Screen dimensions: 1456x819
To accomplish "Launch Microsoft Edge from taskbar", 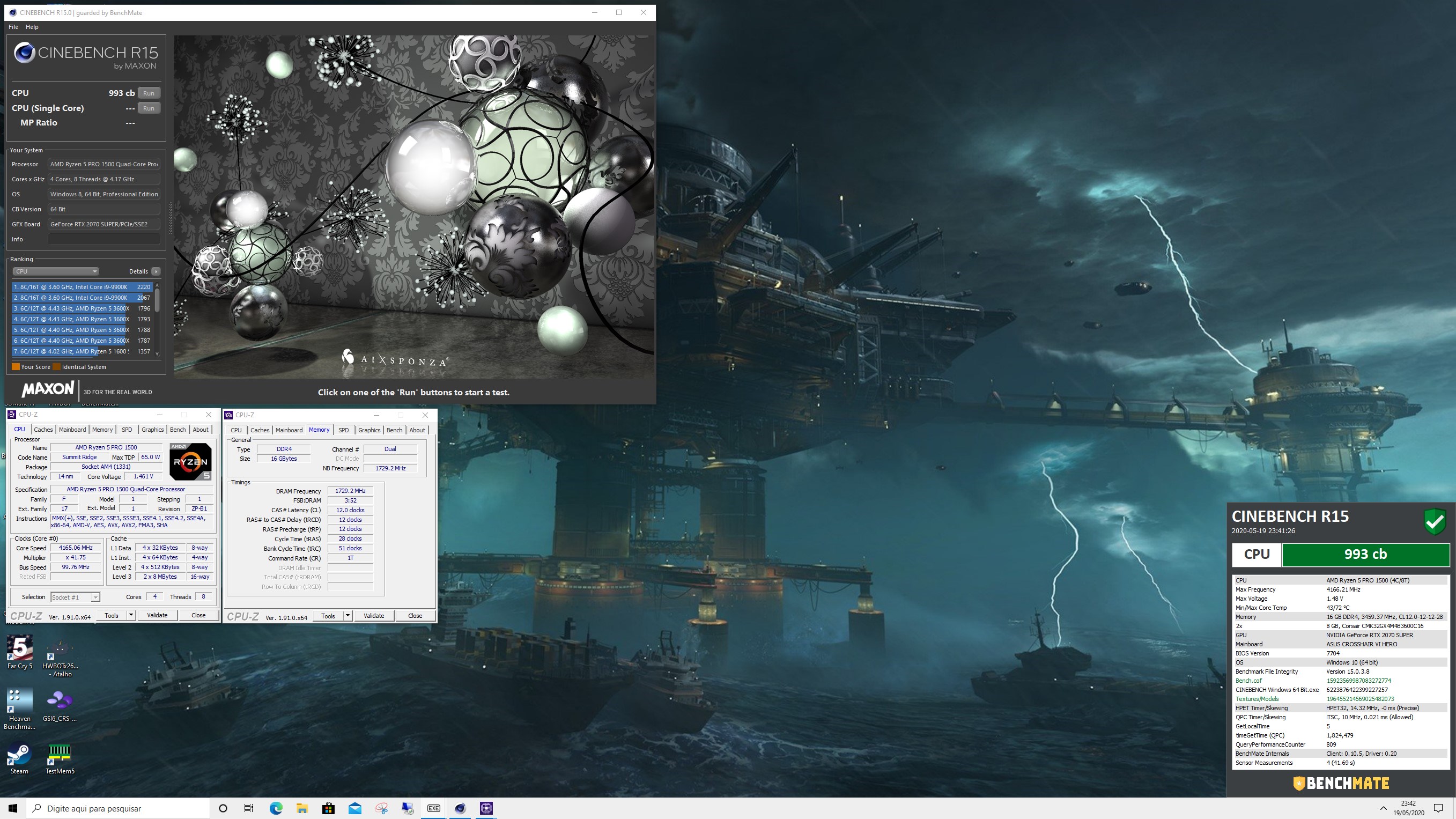I will (276, 808).
